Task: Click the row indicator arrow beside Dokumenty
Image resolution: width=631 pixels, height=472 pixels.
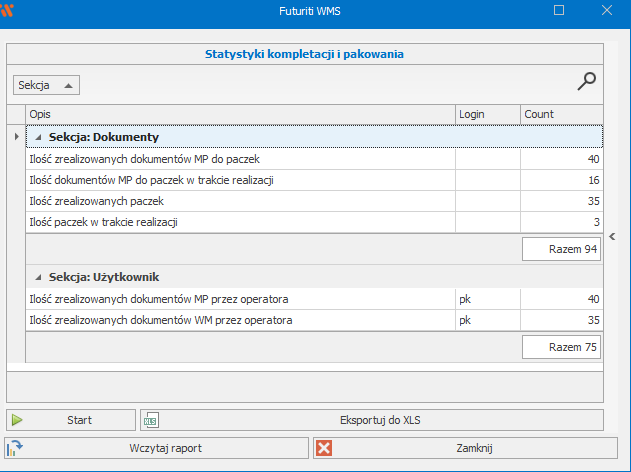Action: (15, 137)
